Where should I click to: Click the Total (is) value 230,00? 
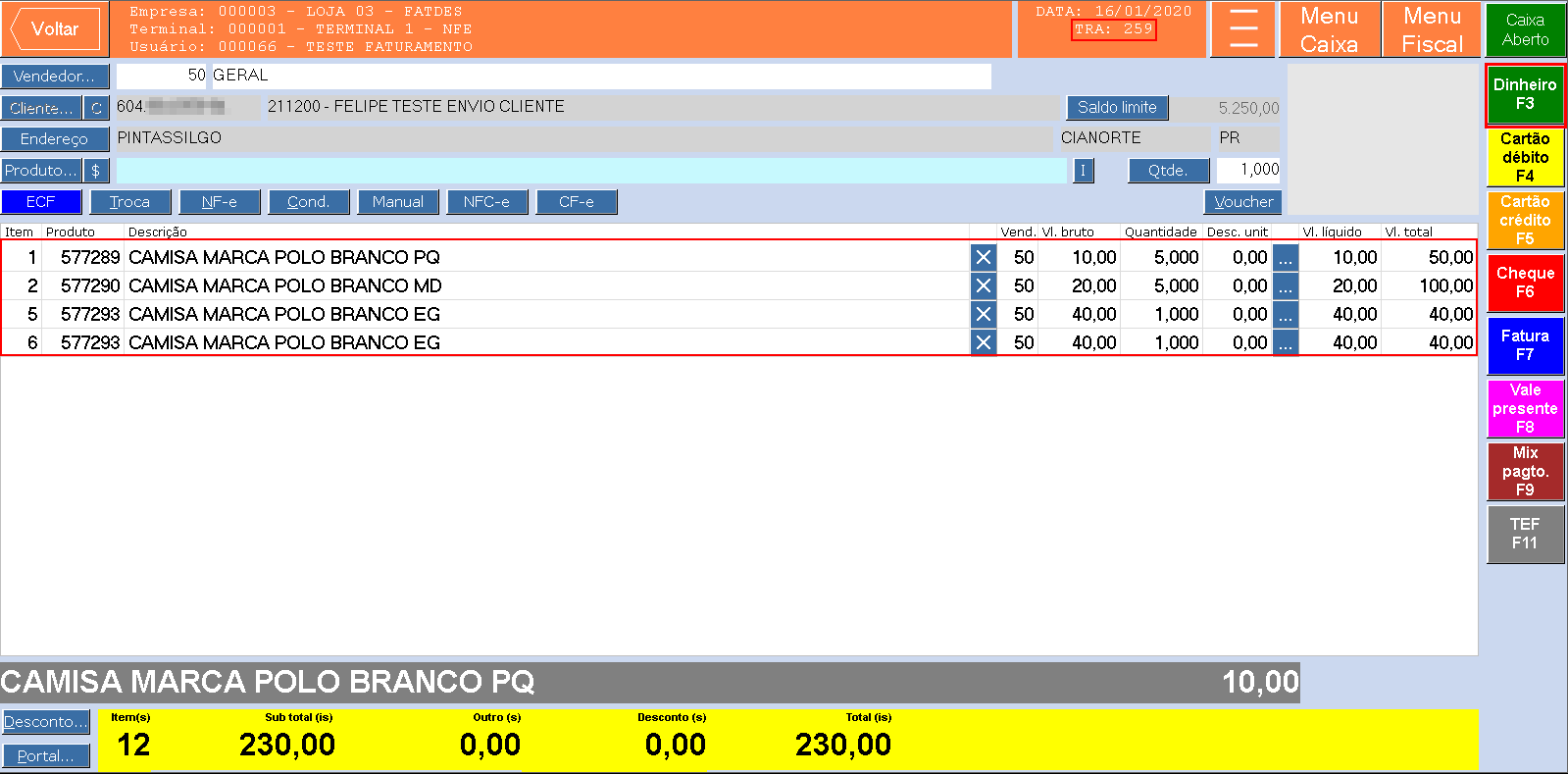pos(843,746)
